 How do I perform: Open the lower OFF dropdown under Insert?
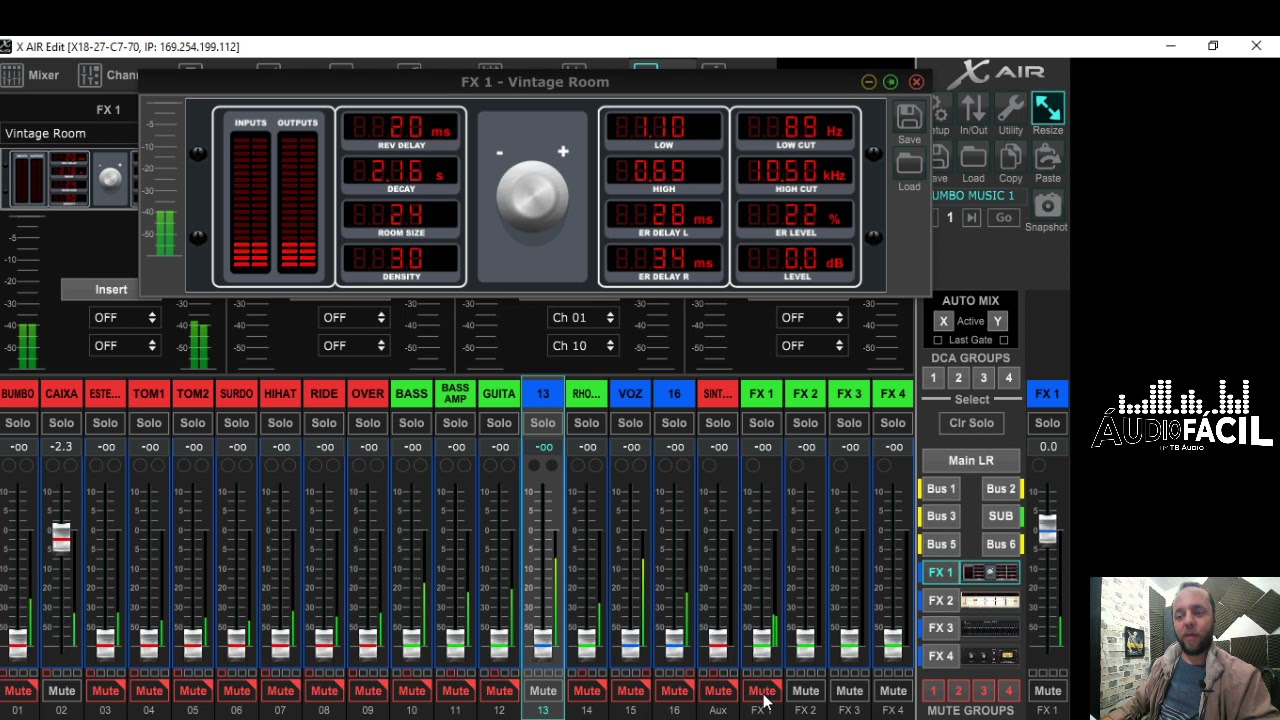[124, 345]
